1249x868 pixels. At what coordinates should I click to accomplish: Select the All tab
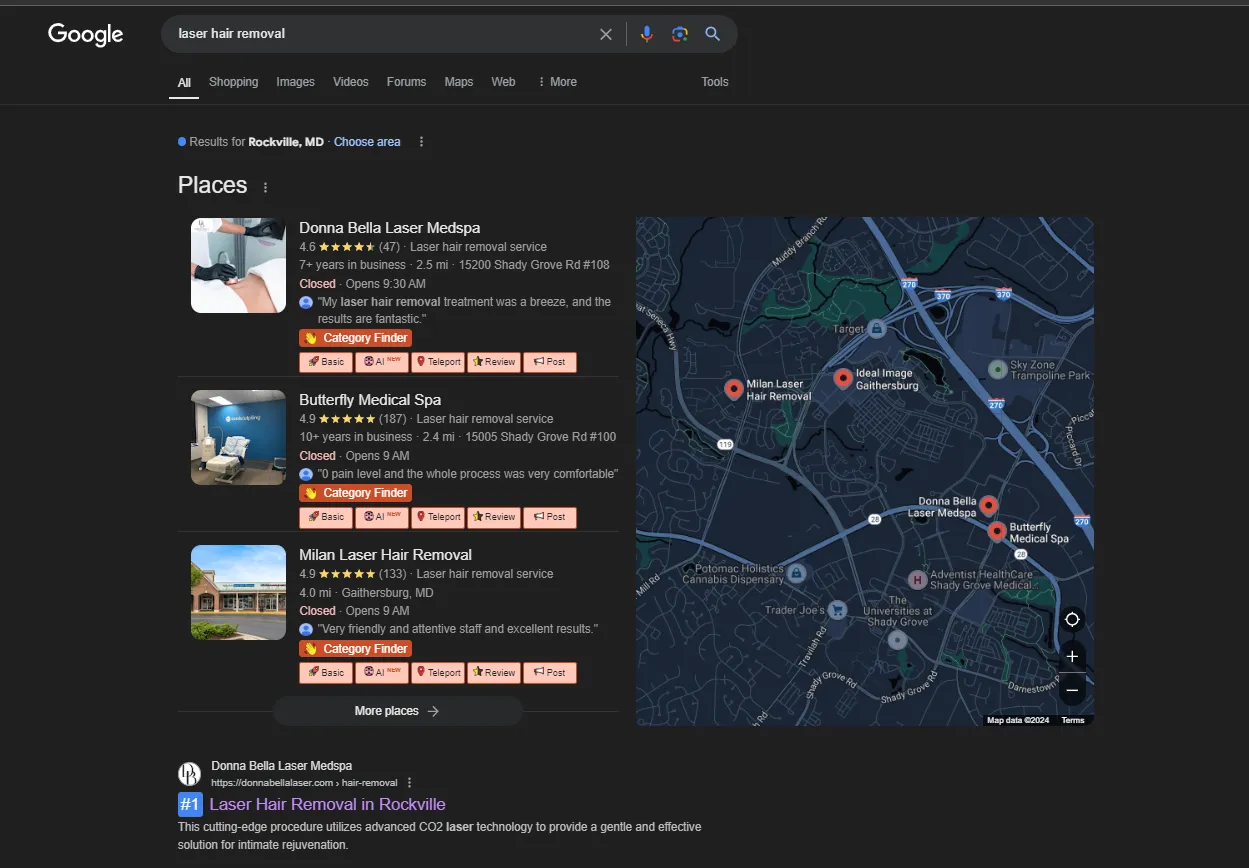point(184,83)
